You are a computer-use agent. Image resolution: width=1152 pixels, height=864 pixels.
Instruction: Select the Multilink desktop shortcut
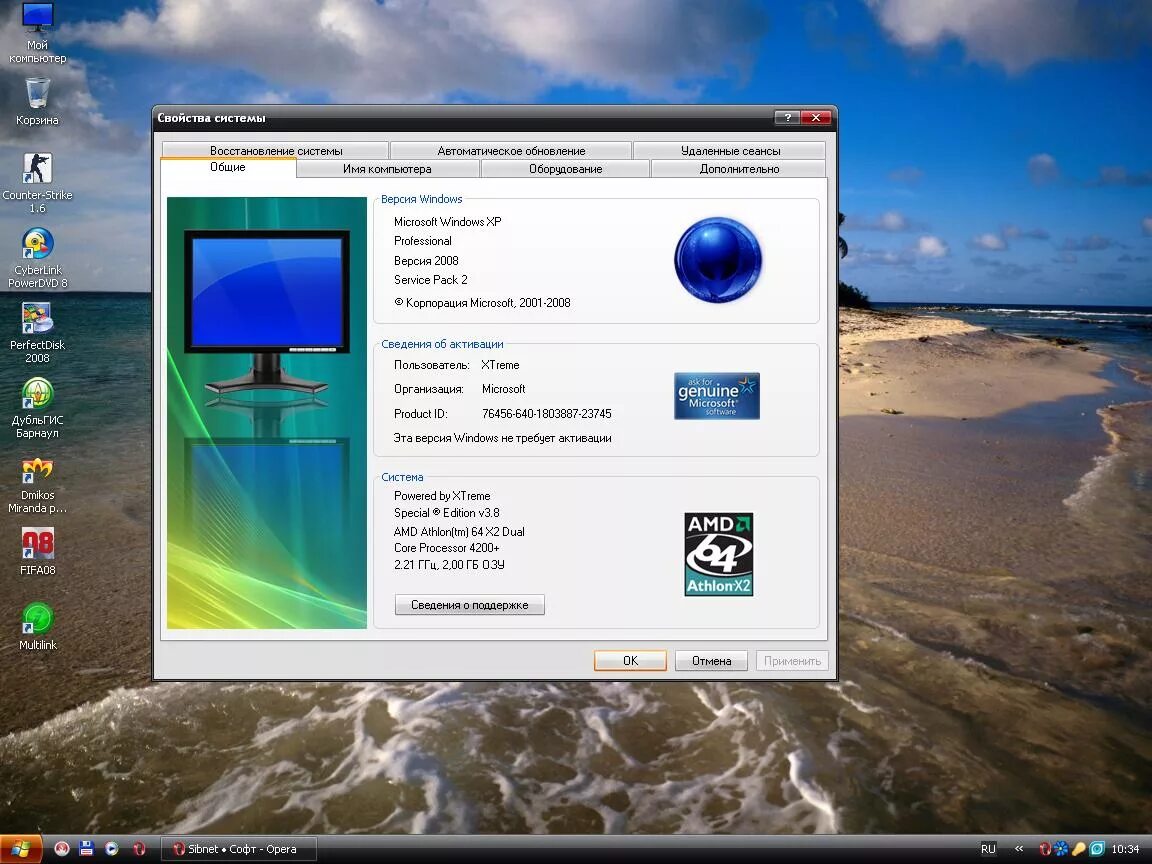[x=37, y=627]
